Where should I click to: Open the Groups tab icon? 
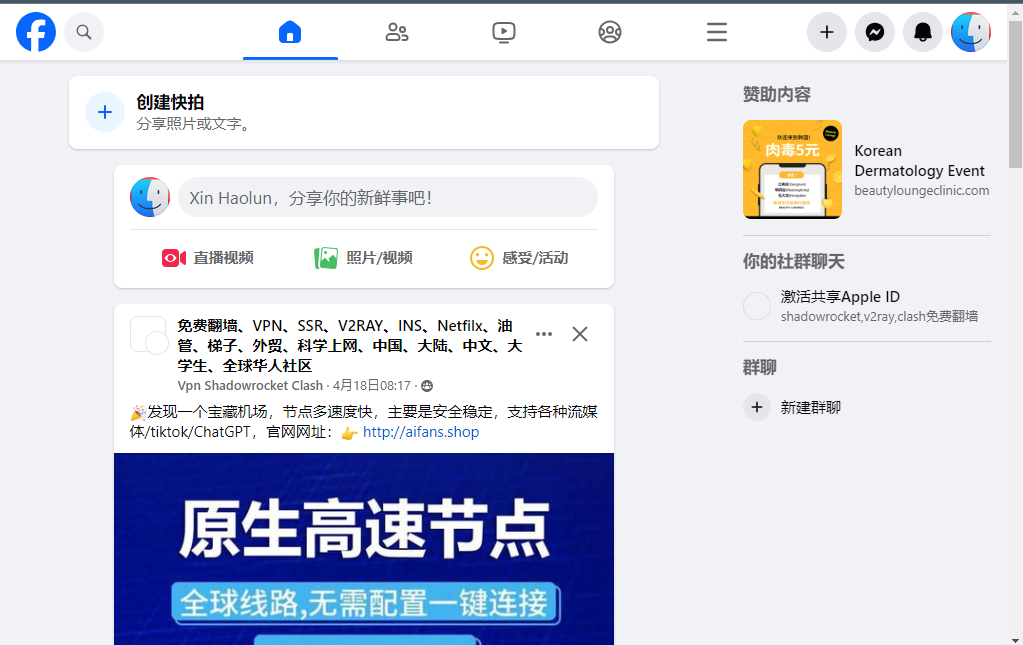click(x=610, y=32)
